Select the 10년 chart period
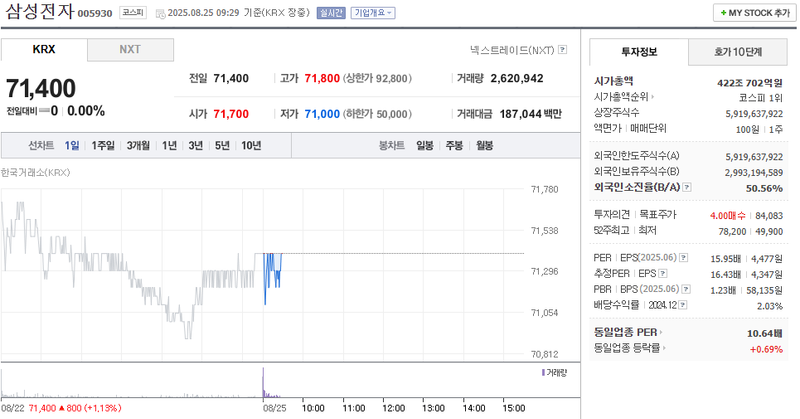Viewport: 800px width, 419px height. click(x=251, y=146)
